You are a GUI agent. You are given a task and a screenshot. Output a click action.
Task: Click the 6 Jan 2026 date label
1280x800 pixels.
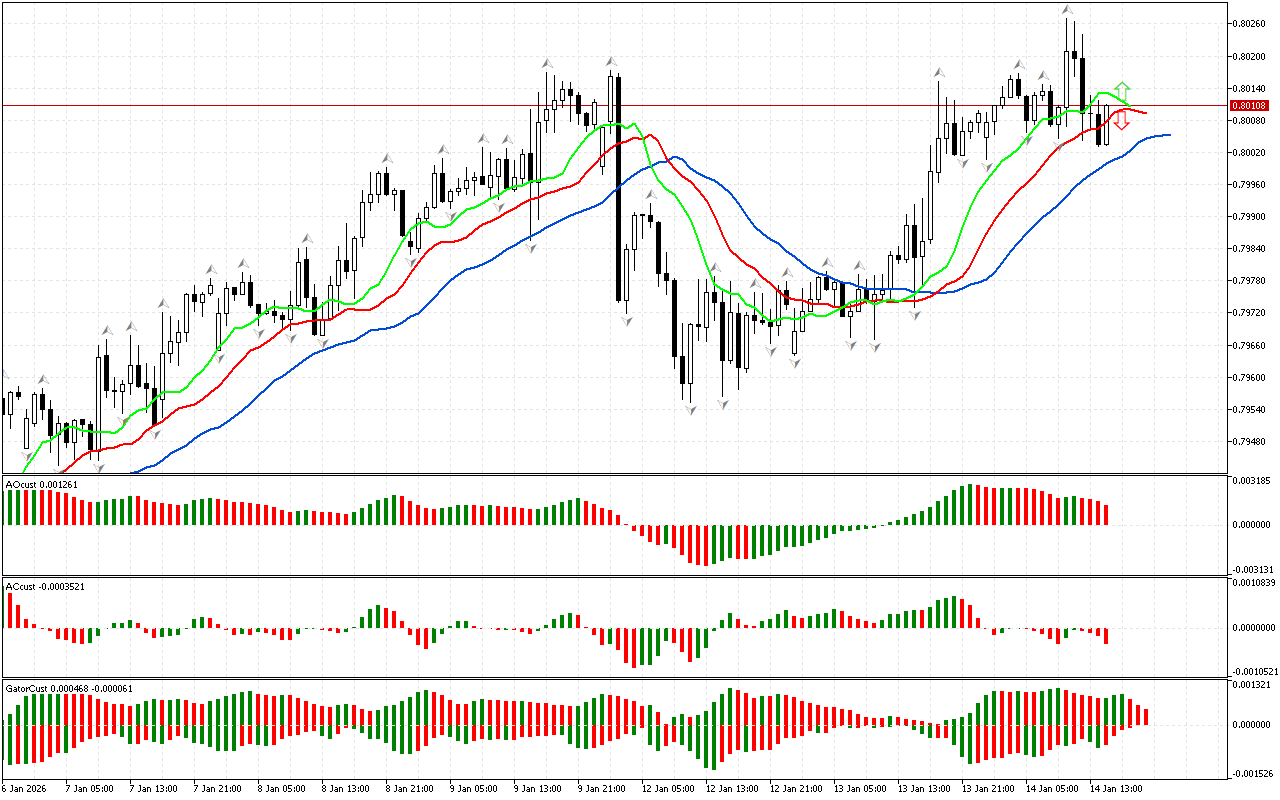tap(24, 788)
